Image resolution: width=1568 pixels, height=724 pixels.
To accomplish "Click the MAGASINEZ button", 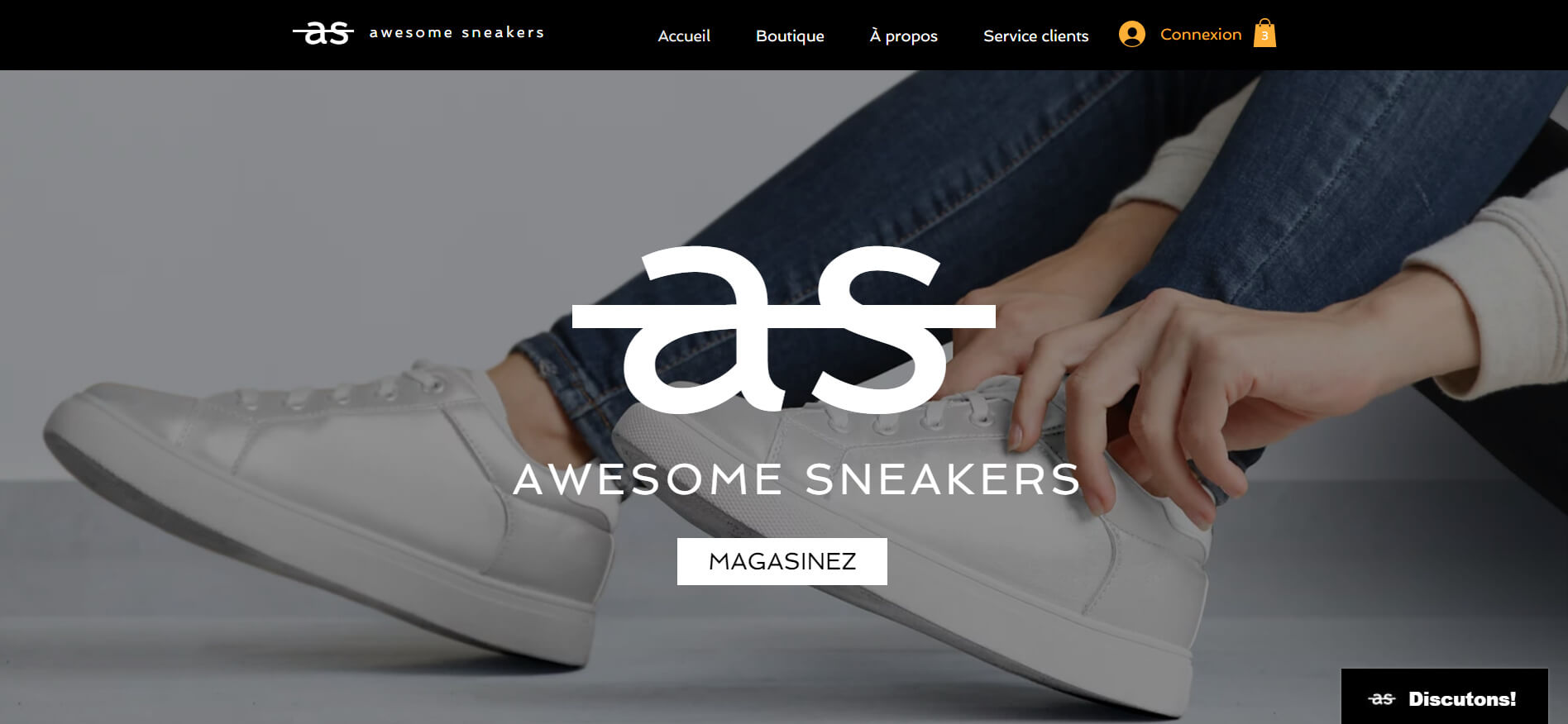I will click(782, 561).
